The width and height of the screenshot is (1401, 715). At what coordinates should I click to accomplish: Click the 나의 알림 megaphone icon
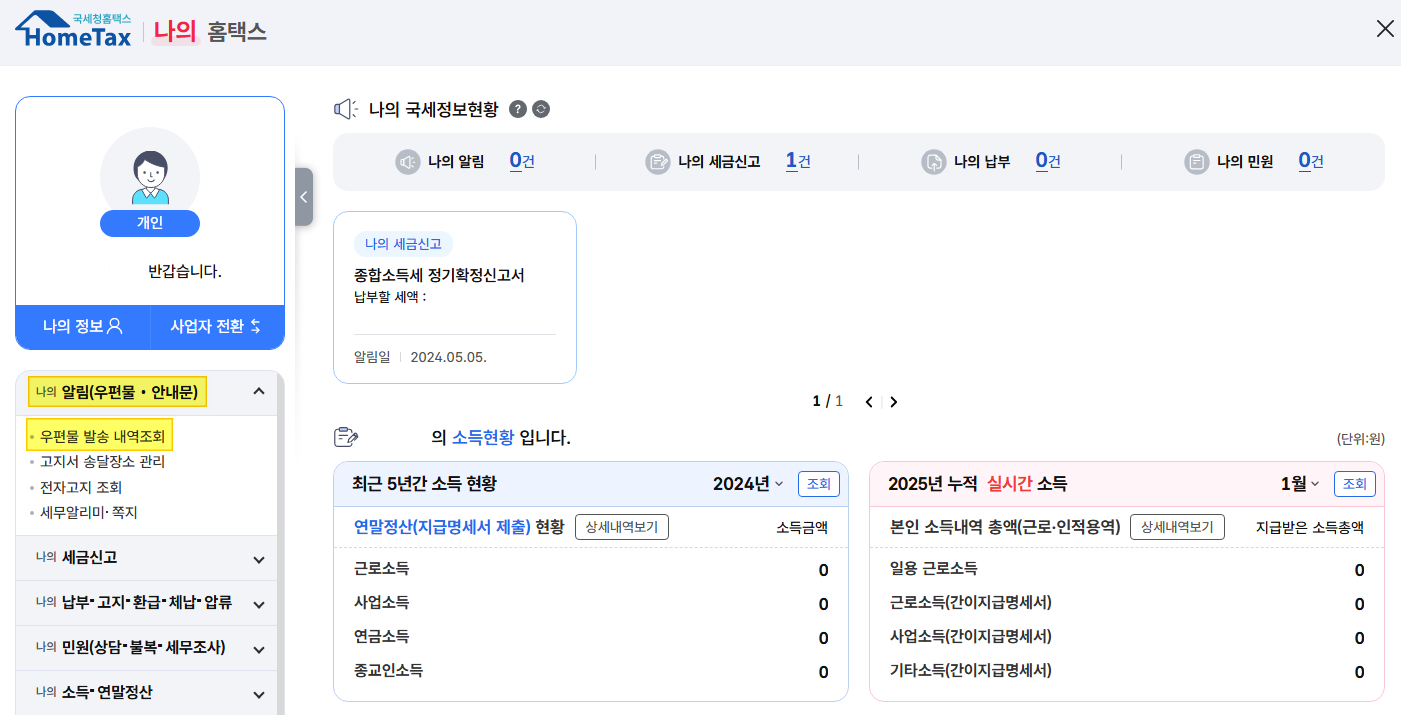(x=407, y=162)
